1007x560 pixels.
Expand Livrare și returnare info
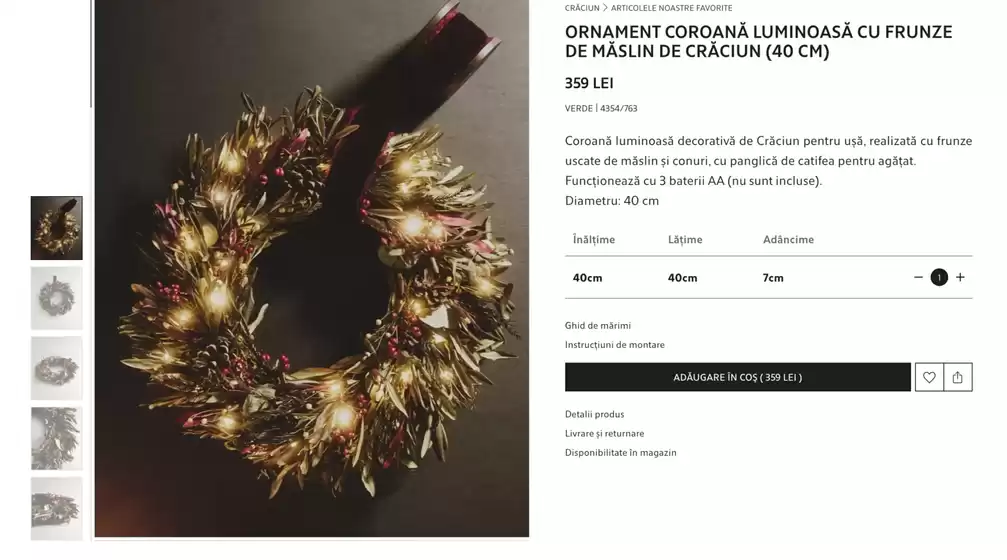[604, 433]
